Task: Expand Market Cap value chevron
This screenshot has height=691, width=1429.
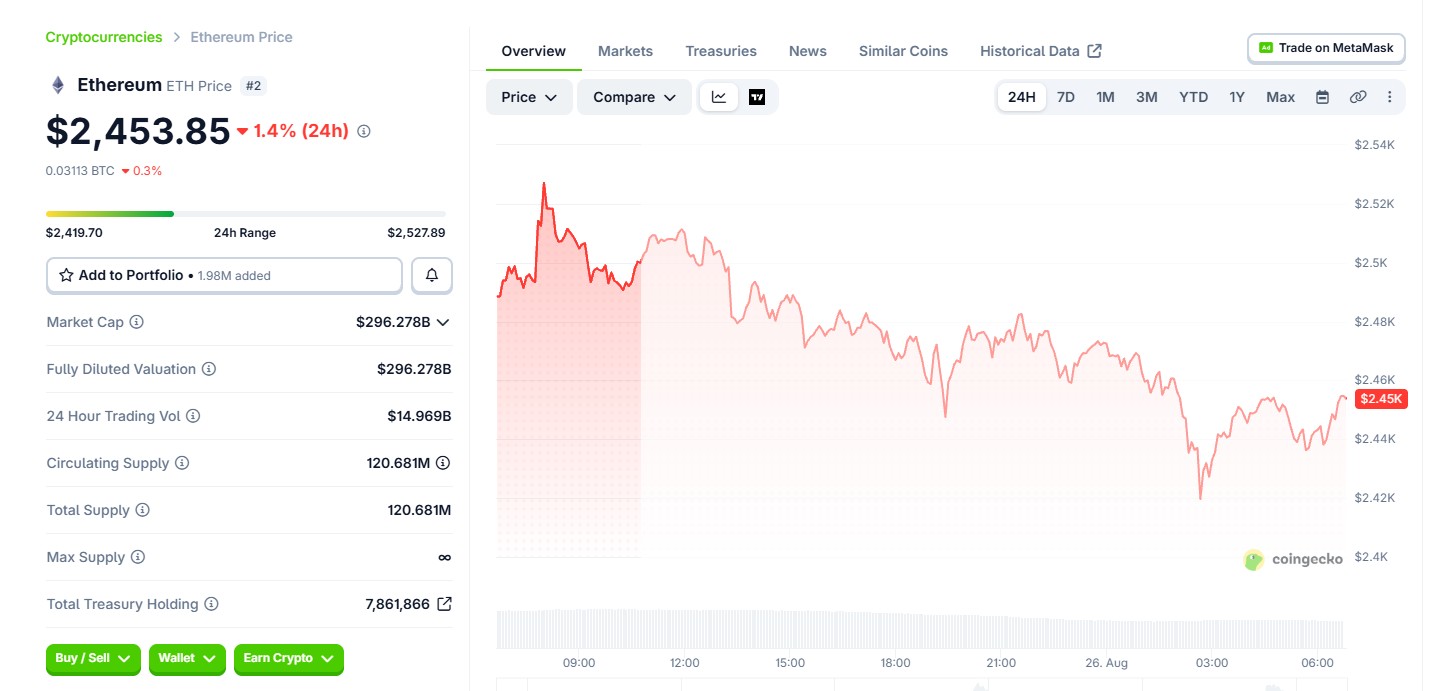Action: pyautogui.click(x=443, y=322)
